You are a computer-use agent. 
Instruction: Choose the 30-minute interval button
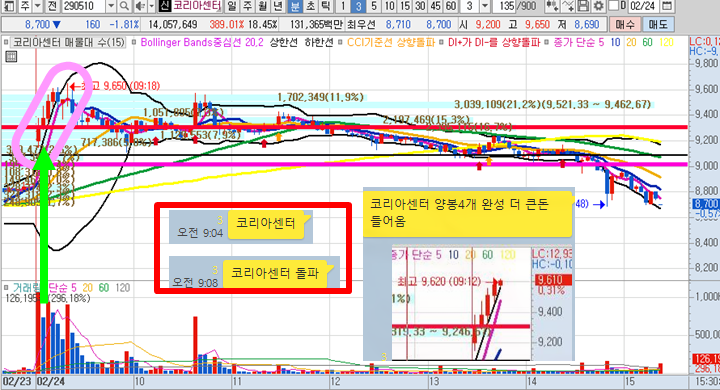420,6
